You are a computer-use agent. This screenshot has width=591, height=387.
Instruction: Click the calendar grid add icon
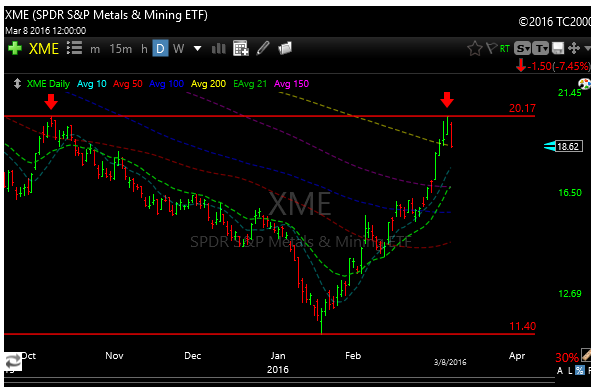pos(241,48)
